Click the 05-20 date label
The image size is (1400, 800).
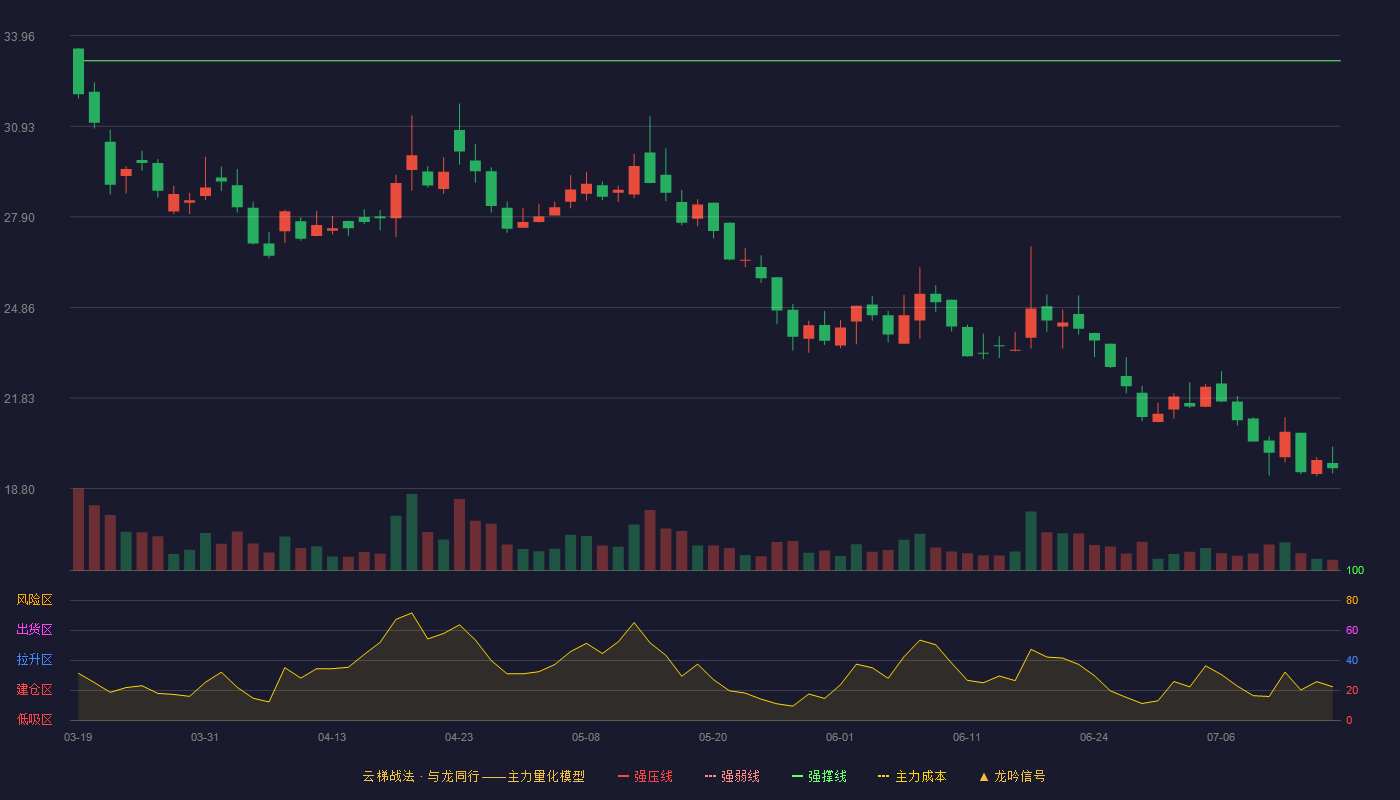pos(713,737)
